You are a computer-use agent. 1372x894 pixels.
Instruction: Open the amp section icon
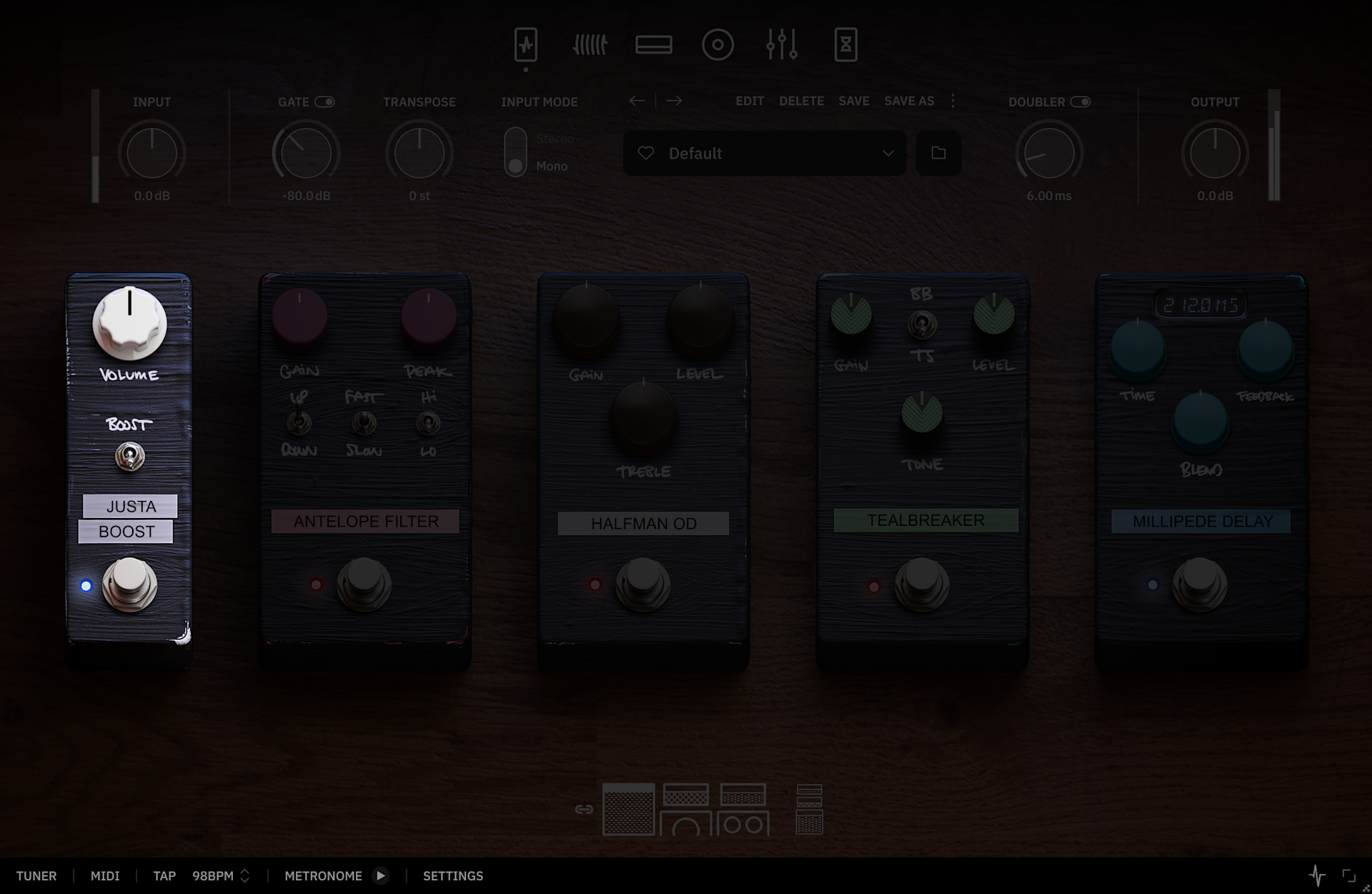click(654, 45)
